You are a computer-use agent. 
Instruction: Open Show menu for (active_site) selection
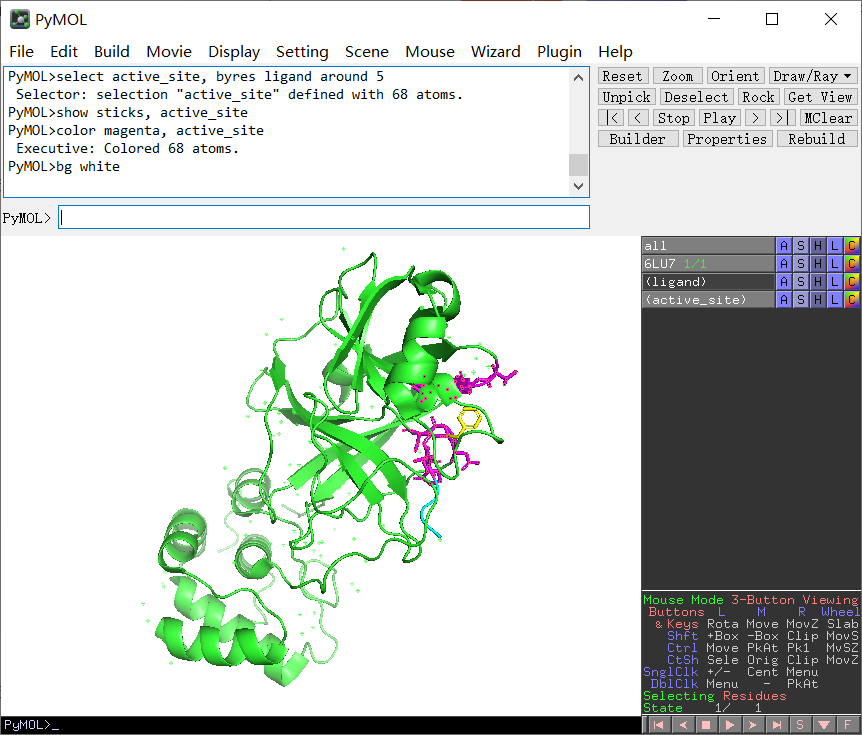(x=801, y=300)
